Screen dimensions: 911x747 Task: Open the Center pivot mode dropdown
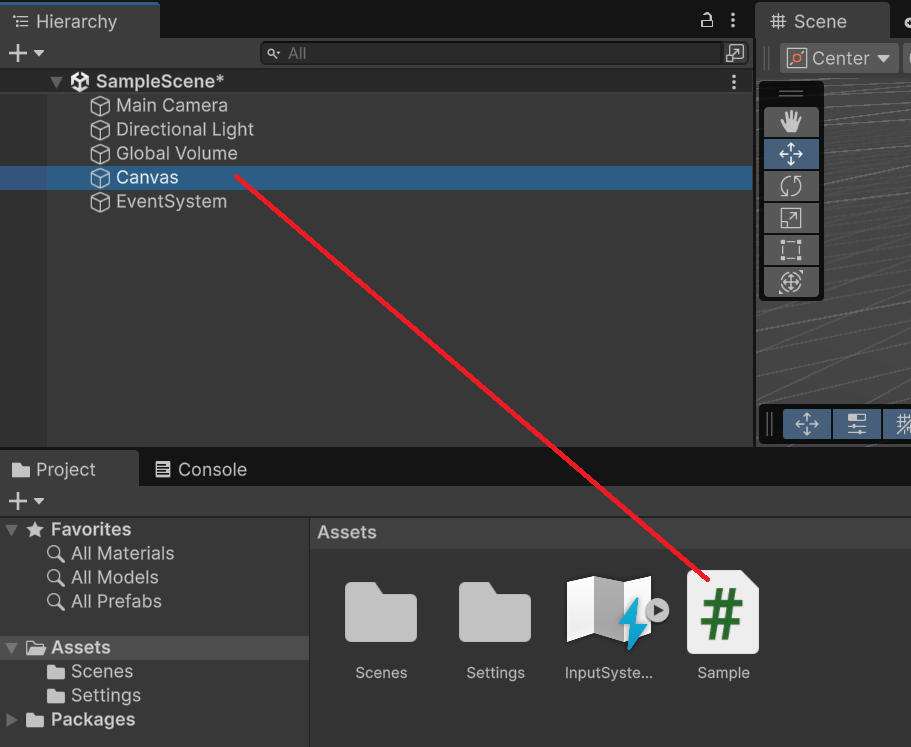tap(839, 58)
